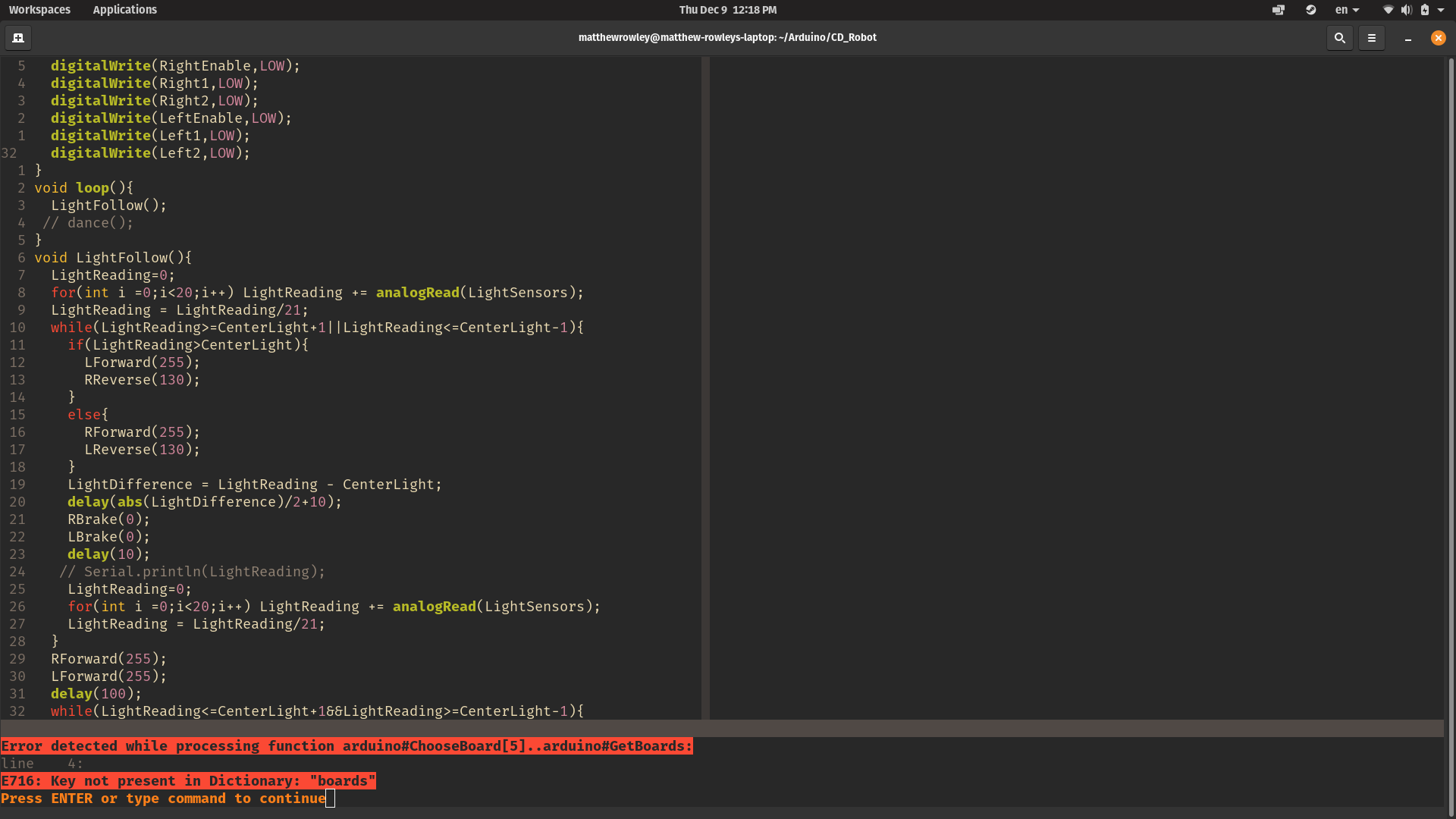Viewport: 1456px width, 819px height.
Task: Click the 'LightDifference = LightReading - CenterLight;' line
Action: point(255,485)
